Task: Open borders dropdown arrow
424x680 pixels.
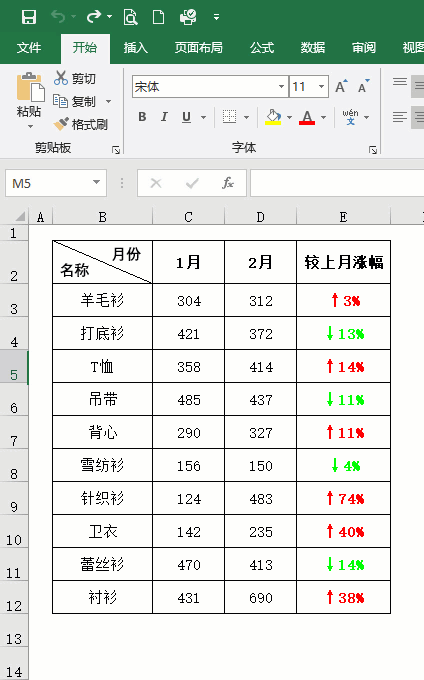Action: 246,117
